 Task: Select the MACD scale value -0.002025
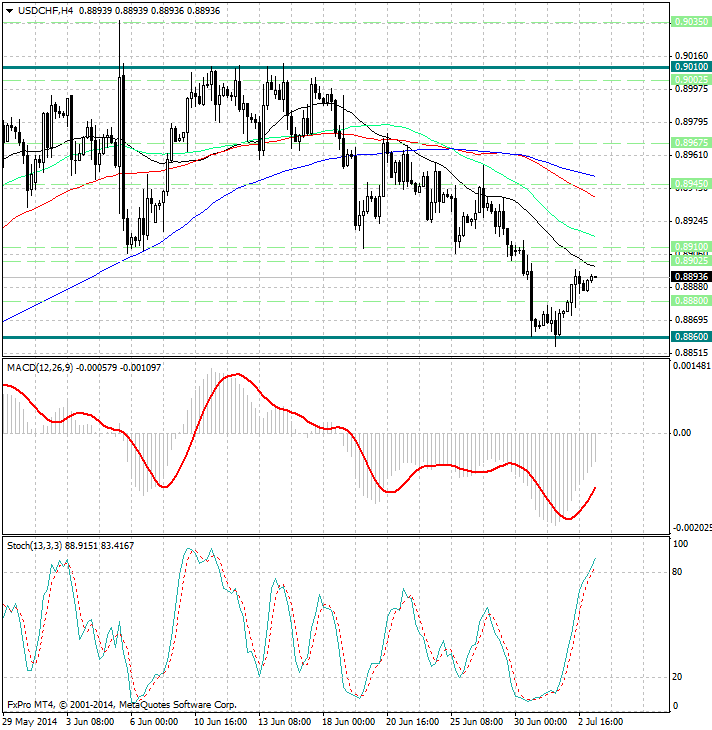692,527
